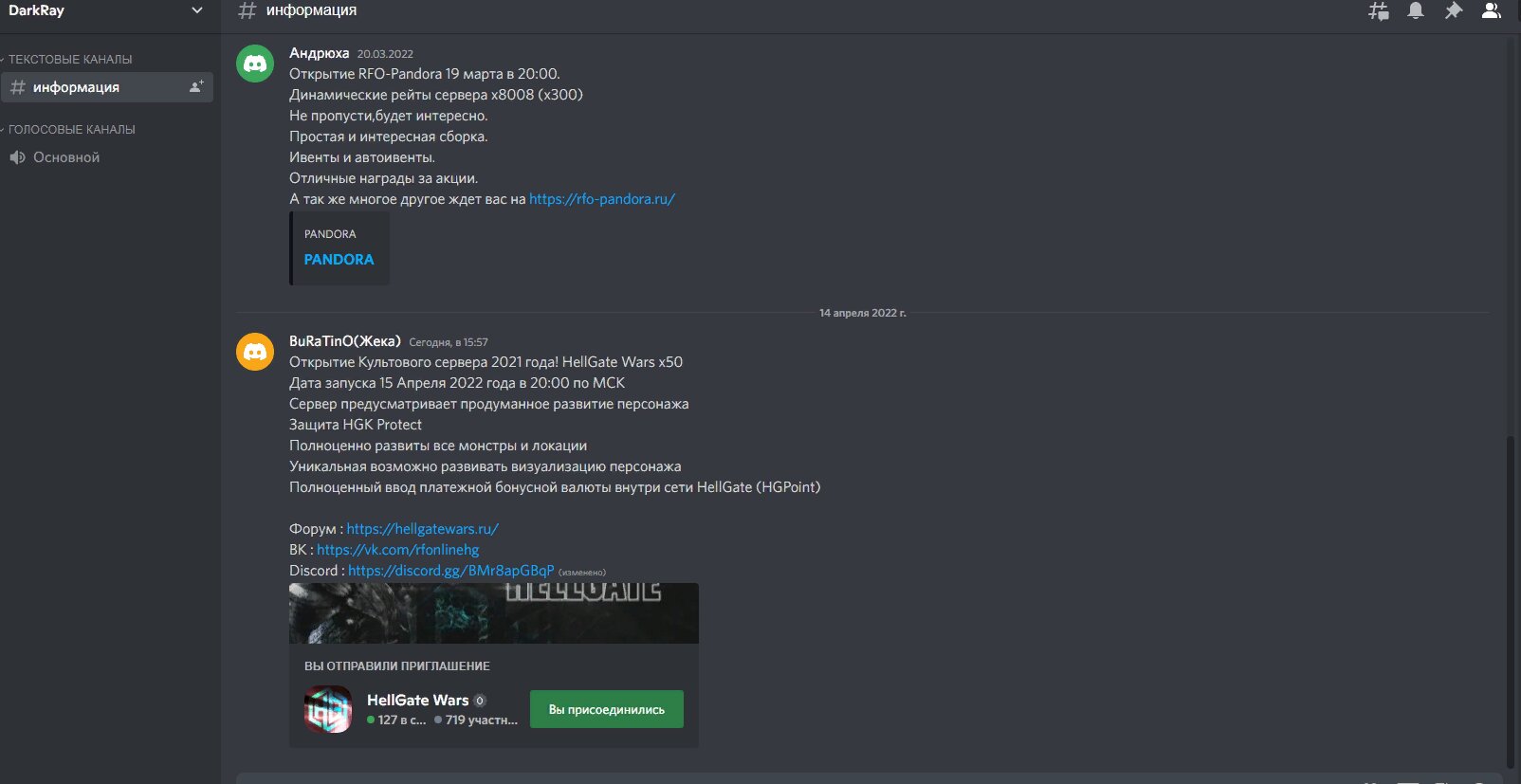Click the small PANDORA embed provider text
This screenshot has width=1521, height=784.
330,234
